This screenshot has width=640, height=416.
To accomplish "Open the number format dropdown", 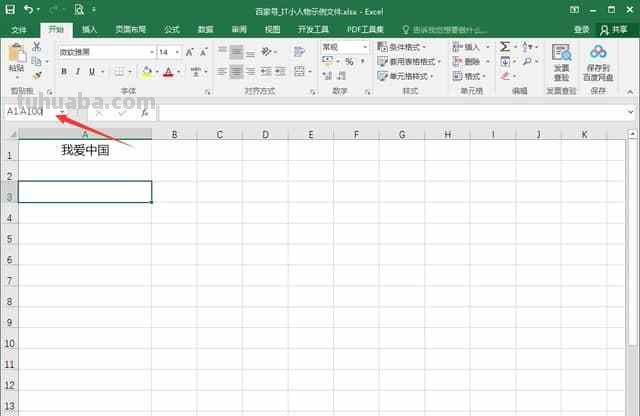I will [365, 47].
